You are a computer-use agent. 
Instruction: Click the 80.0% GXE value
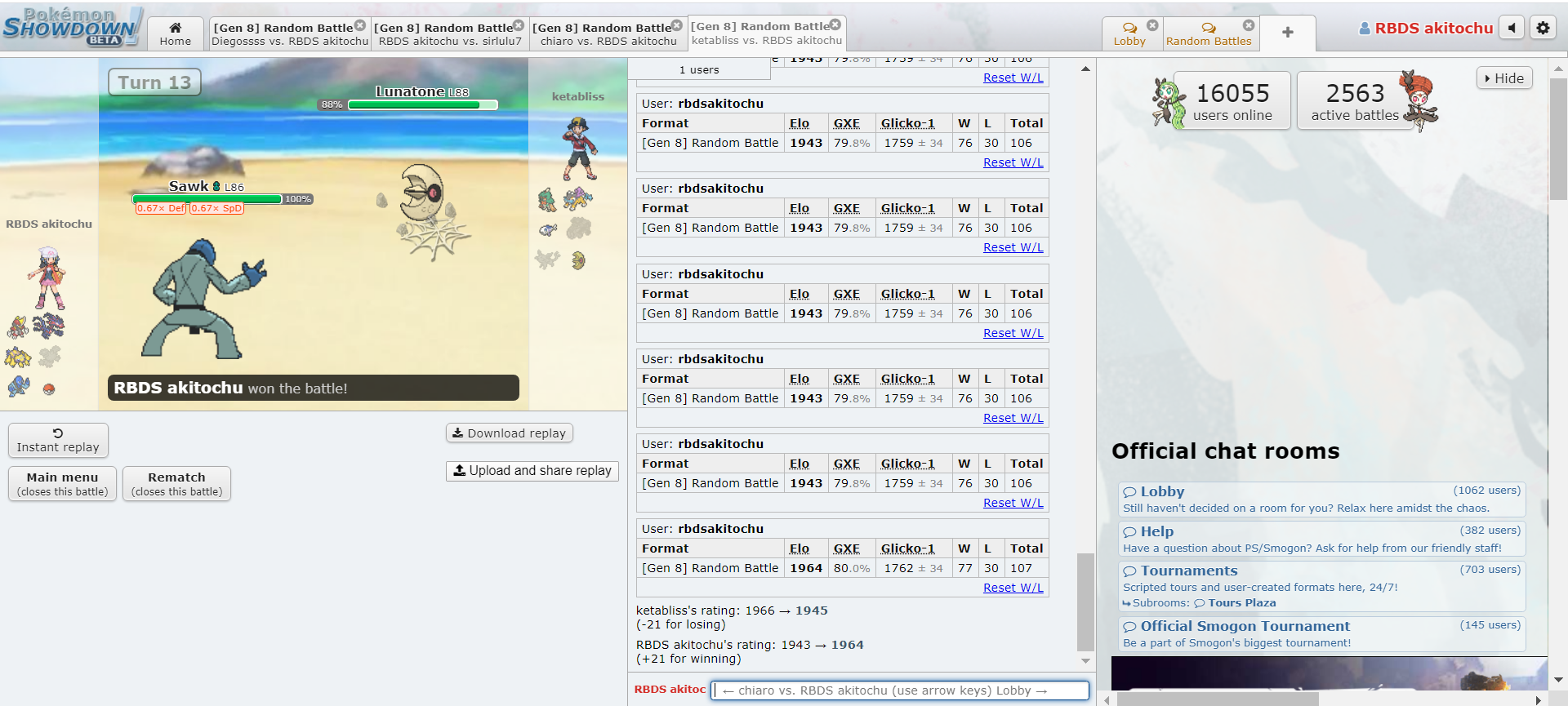(x=851, y=568)
